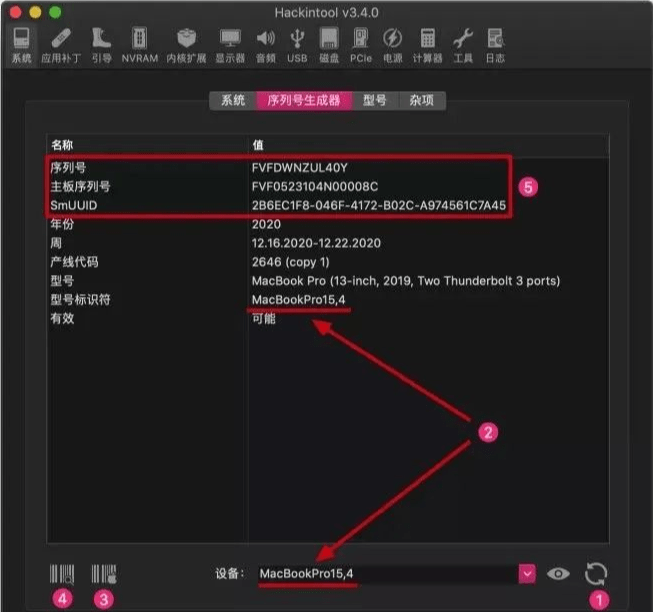
Task: Click the barcode with Apple logo icon
Action: point(104,574)
